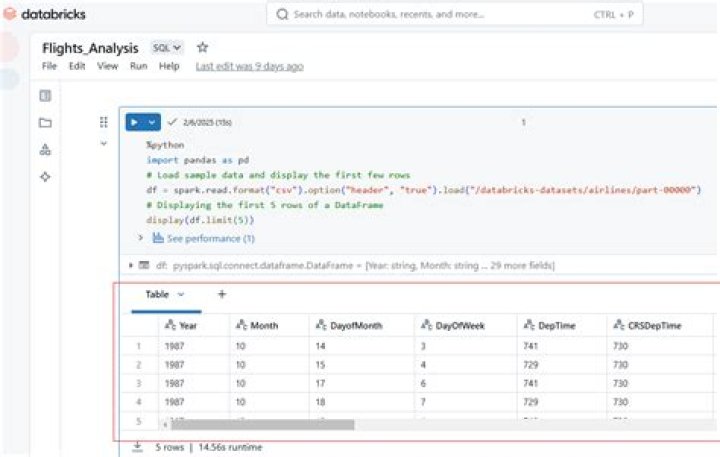The image size is (720, 457).
Task: Open the run options dropdown arrow
Action: pos(152,122)
